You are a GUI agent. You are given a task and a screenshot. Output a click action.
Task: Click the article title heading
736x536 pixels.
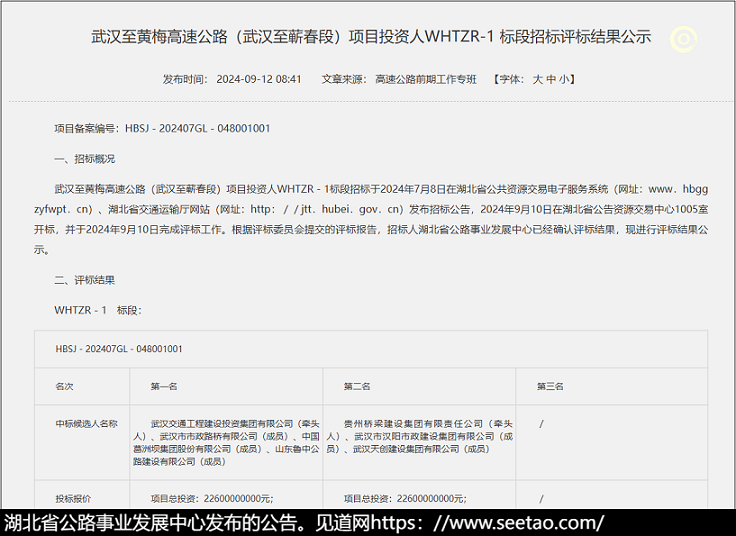point(371,37)
